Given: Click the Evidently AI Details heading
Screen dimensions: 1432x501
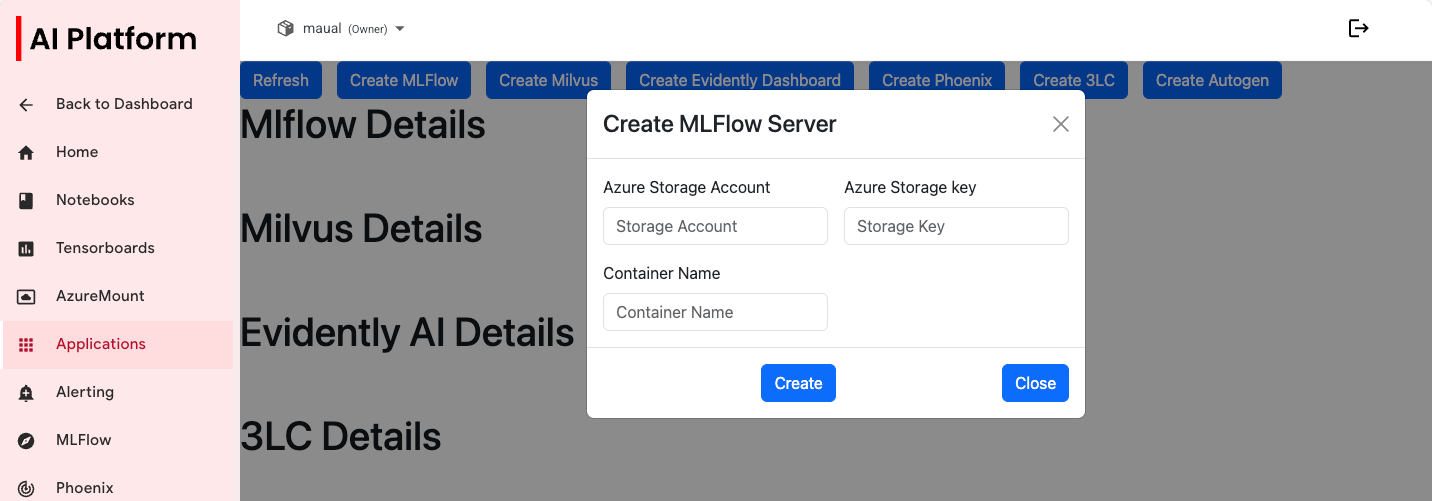Looking at the screenshot, I should pos(407,332).
